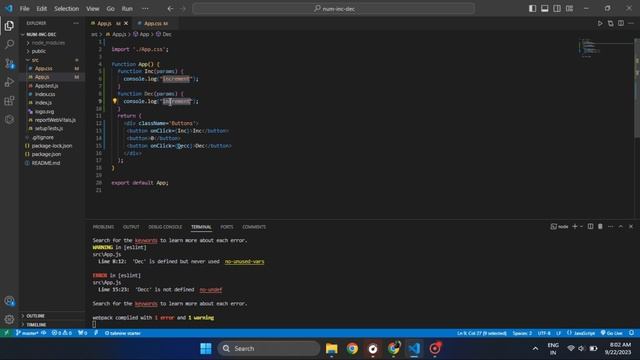
Task: Open the terminal panel more actions menu
Action: pyautogui.click(x=610, y=227)
